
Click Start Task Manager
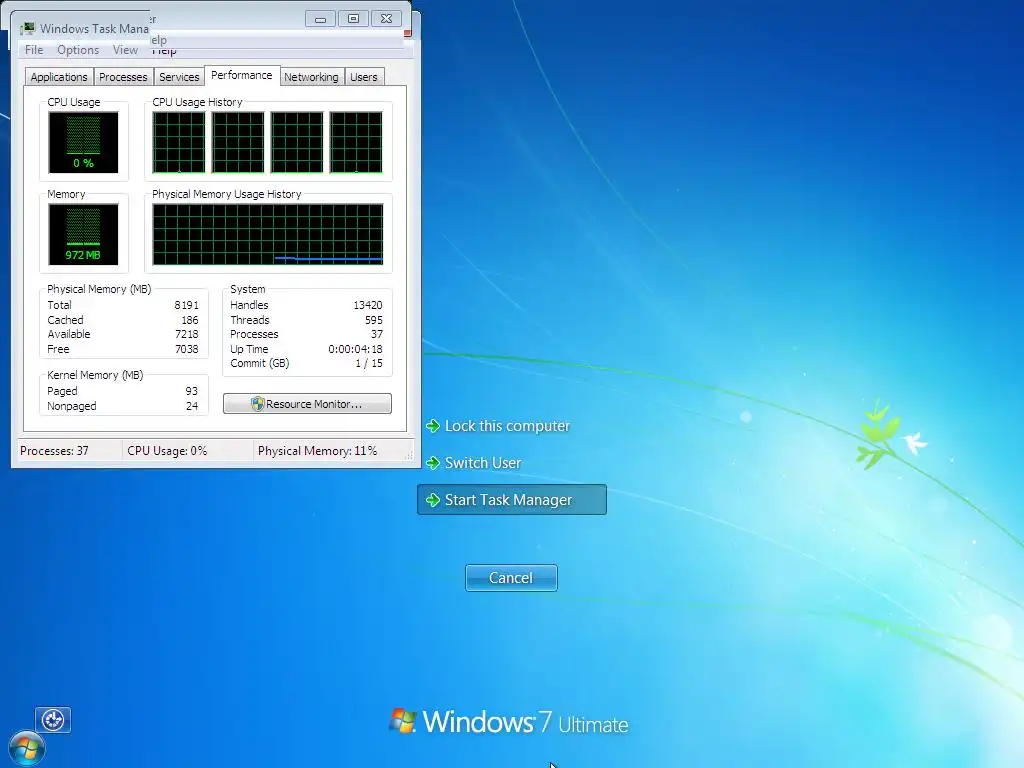[512, 500]
